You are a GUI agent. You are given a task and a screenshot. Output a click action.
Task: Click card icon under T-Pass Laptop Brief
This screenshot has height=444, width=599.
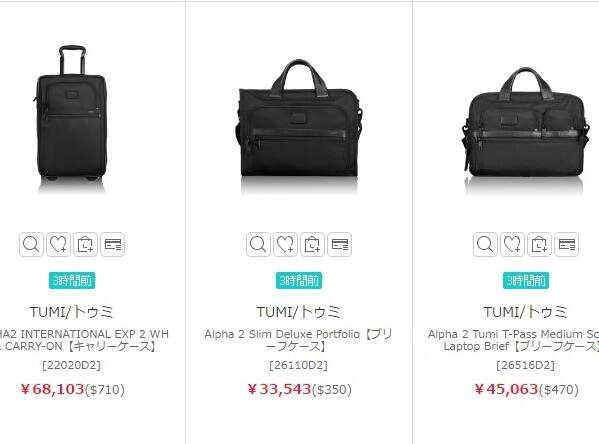(567, 244)
